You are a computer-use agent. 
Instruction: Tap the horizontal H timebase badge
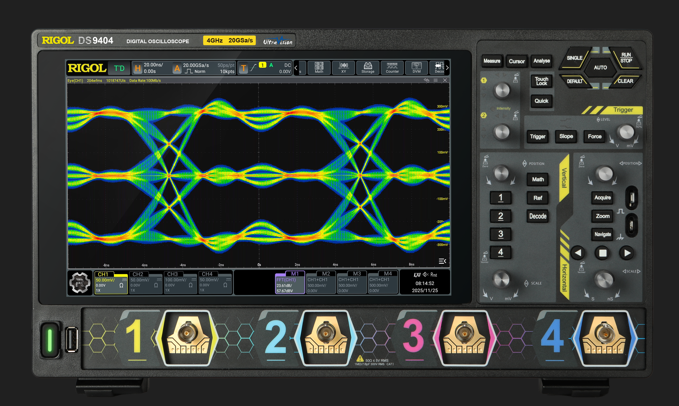(138, 68)
